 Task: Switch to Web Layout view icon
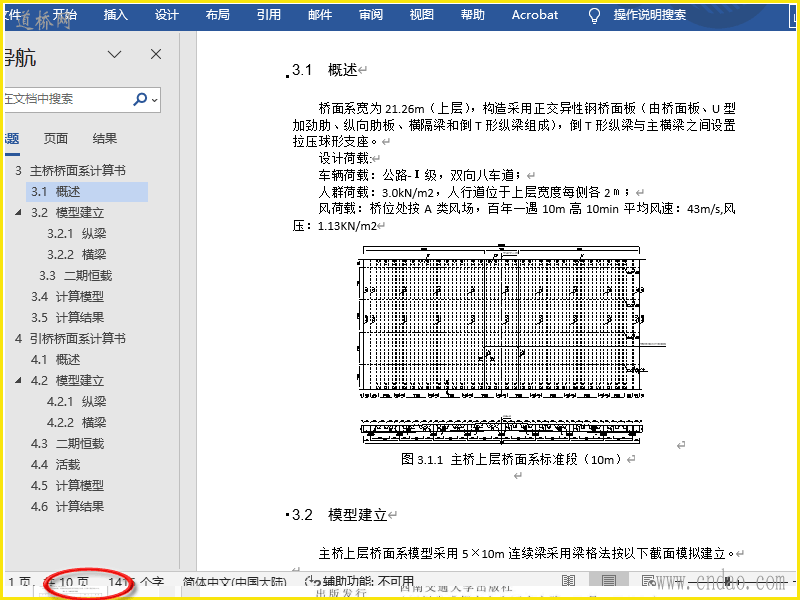tap(648, 581)
